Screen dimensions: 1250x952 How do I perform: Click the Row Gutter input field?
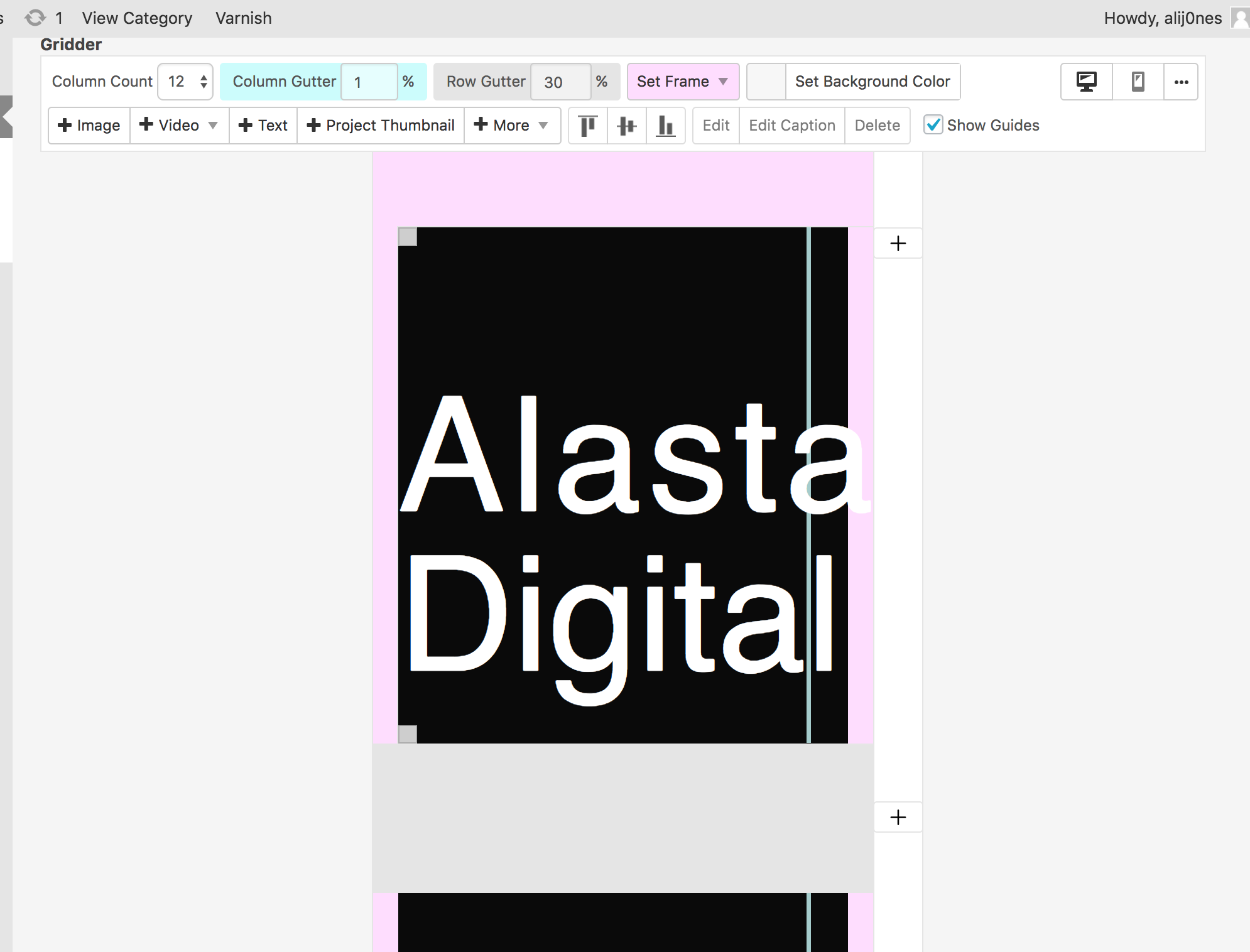point(560,82)
